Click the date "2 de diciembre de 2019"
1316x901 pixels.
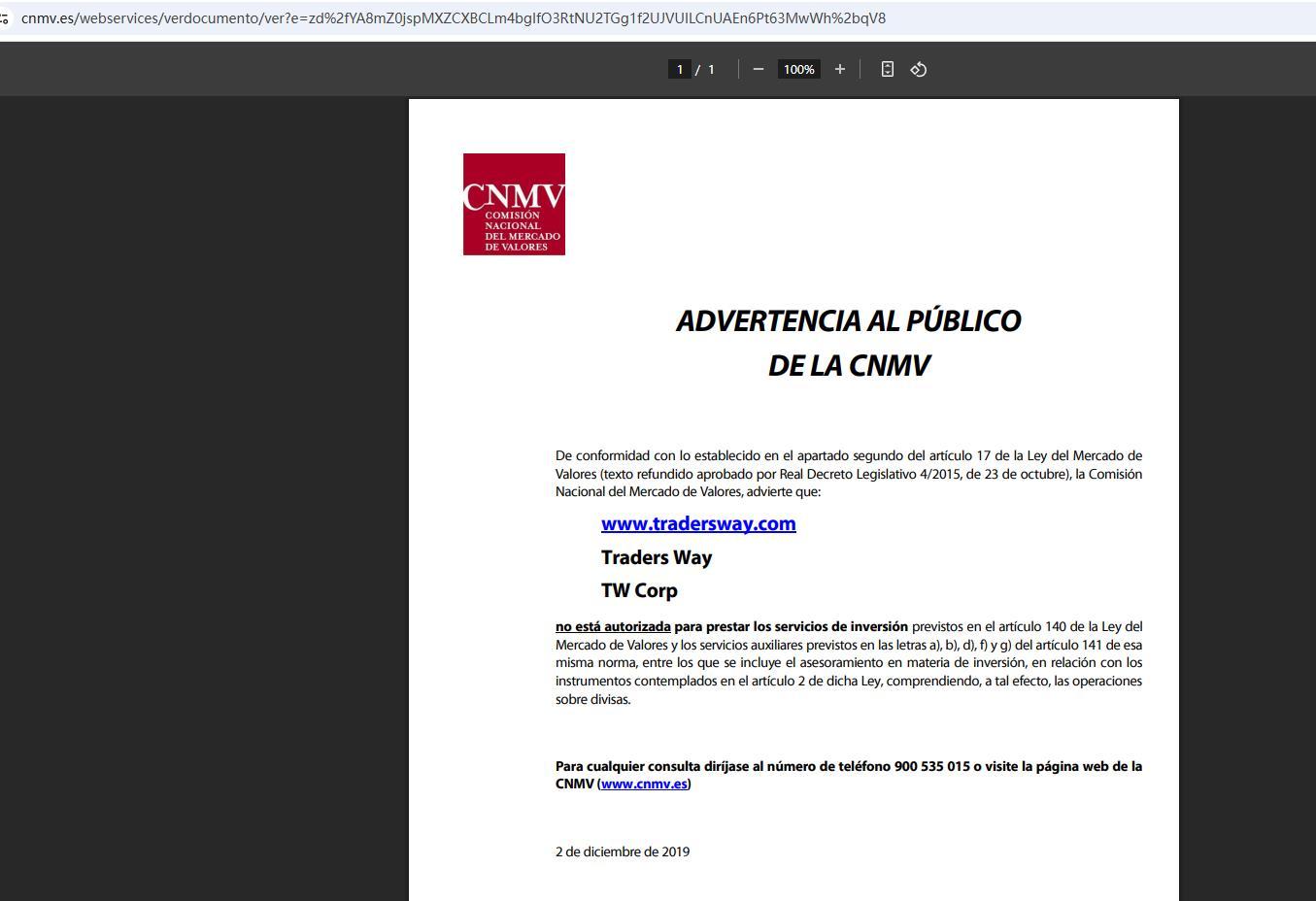pos(623,851)
